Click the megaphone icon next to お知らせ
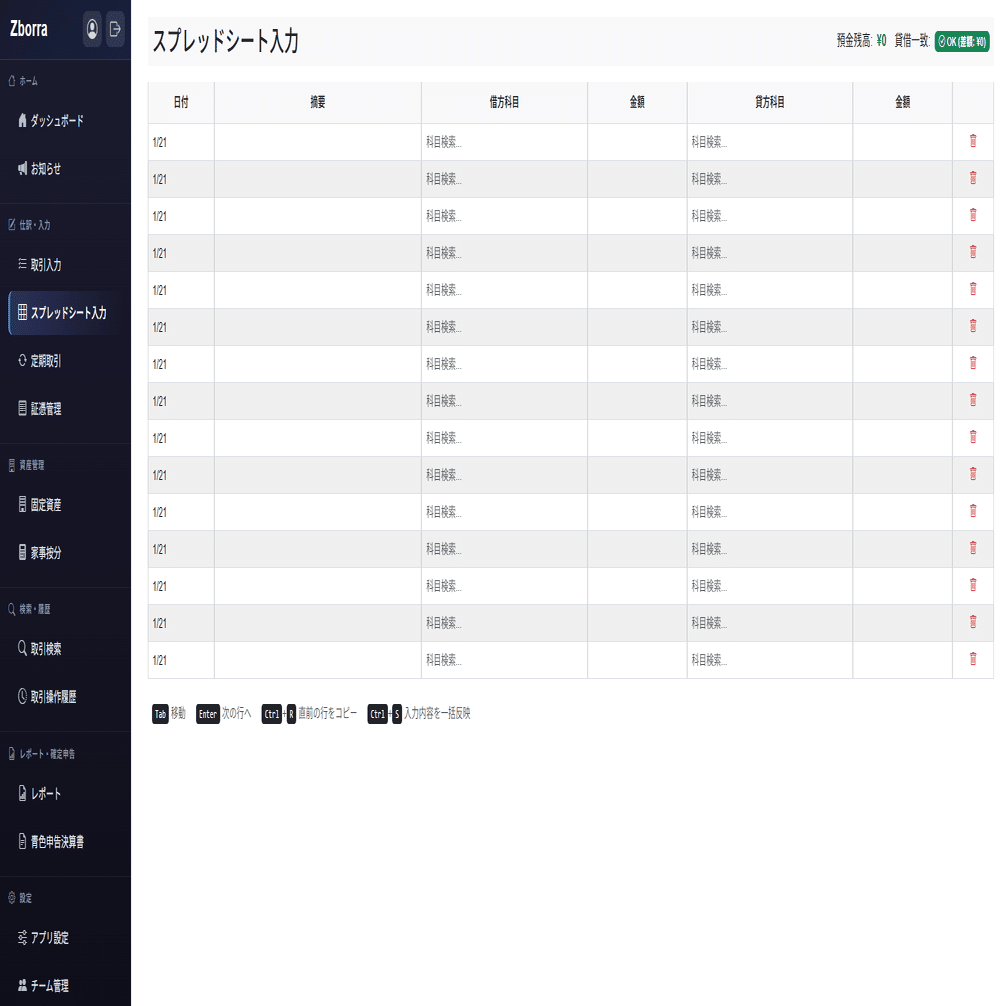The height and width of the screenshot is (1006, 1006). click(x=22, y=168)
